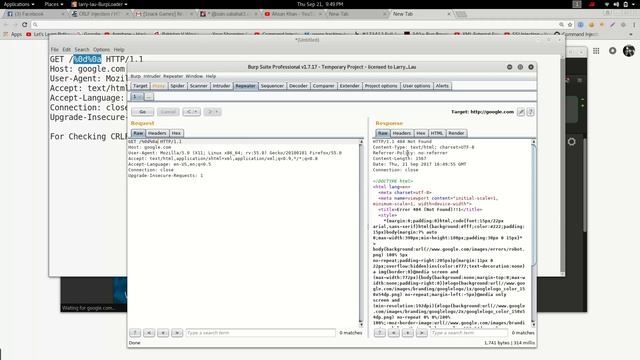
Task: Switch to the Intruder tab
Action: pos(222,86)
